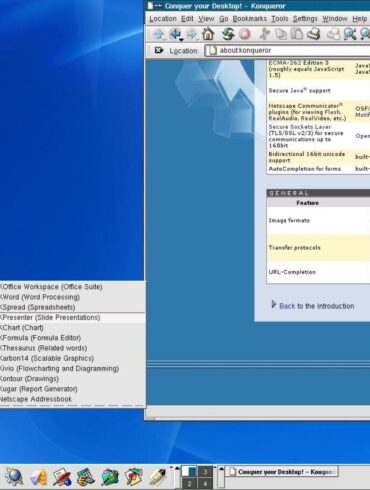370x490 pixels.
Task: Switch to virtual desktop 2 in pager
Action: (189, 483)
